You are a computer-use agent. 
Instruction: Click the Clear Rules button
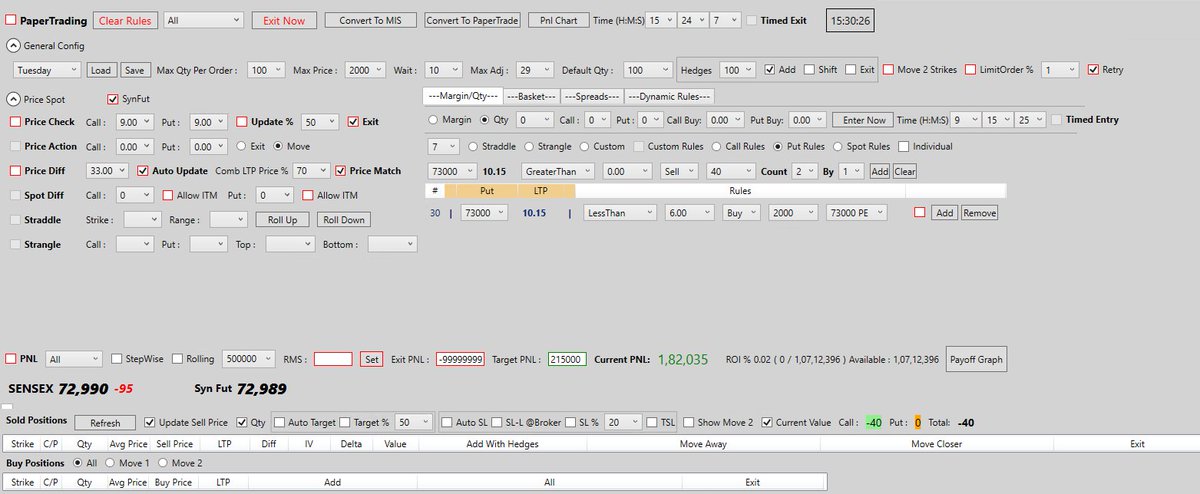click(x=125, y=20)
